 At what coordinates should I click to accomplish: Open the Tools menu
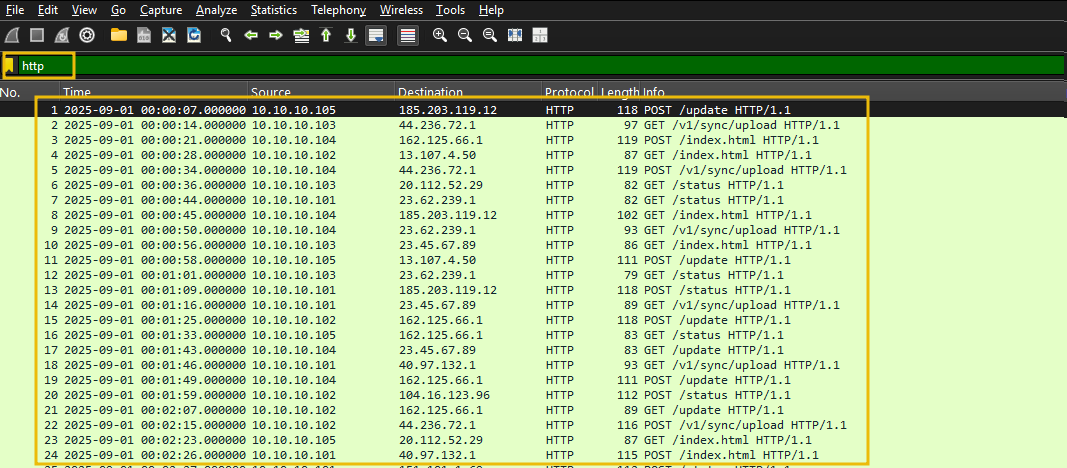coord(450,10)
